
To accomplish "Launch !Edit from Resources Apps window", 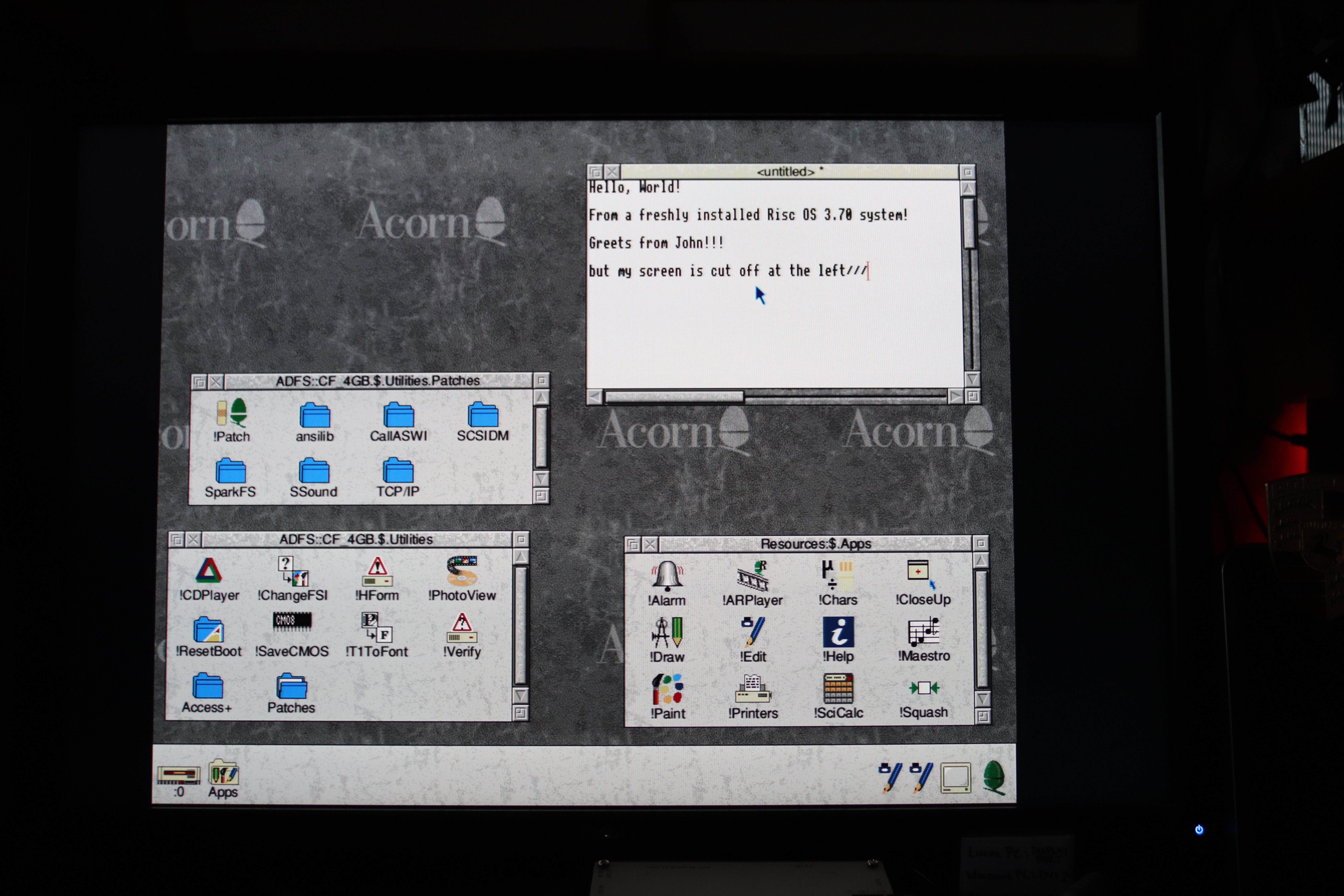I will 753,640.
